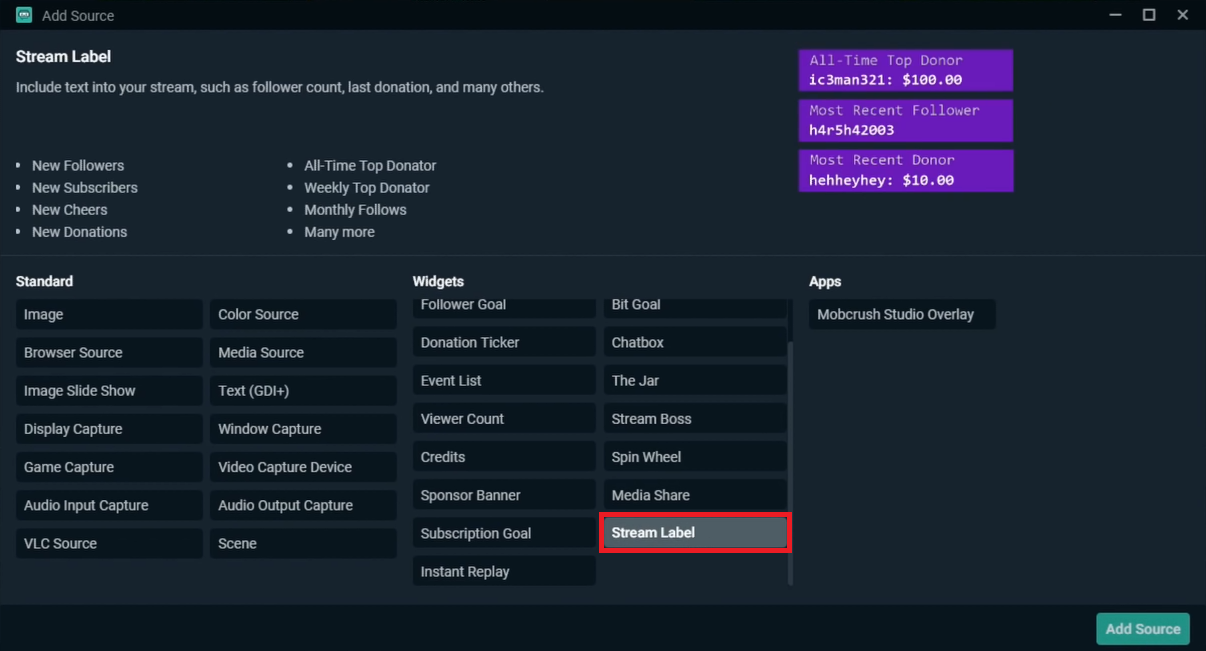The width and height of the screenshot is (1206, 651).
Task: Click 'Monthly Follows' text
Action: click(x=355, y=209)
